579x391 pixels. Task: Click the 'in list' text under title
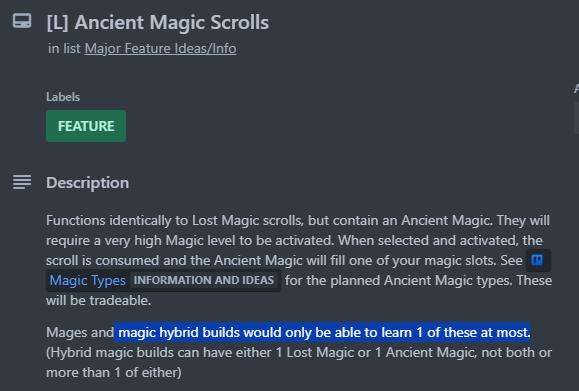[64, 48]
